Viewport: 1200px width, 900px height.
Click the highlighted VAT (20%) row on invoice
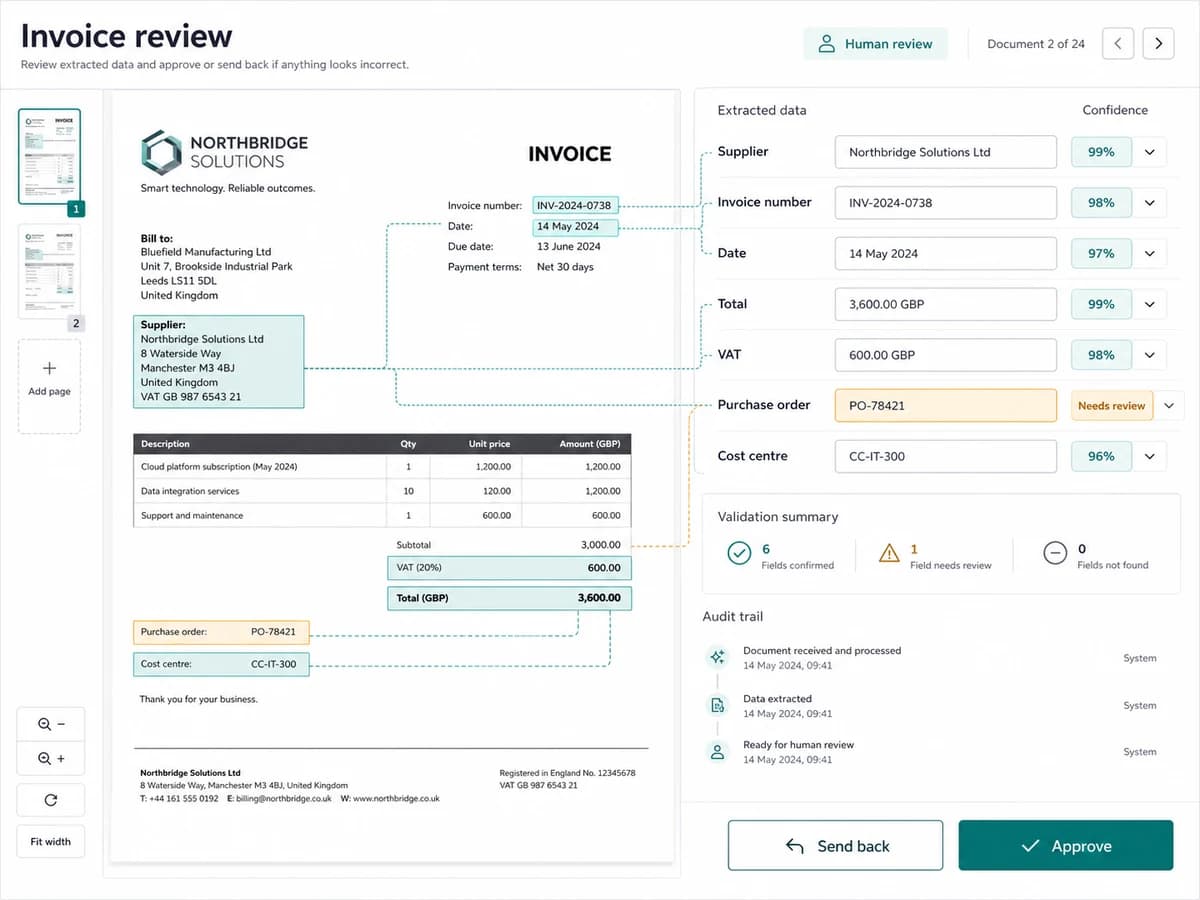coord(510,568)
